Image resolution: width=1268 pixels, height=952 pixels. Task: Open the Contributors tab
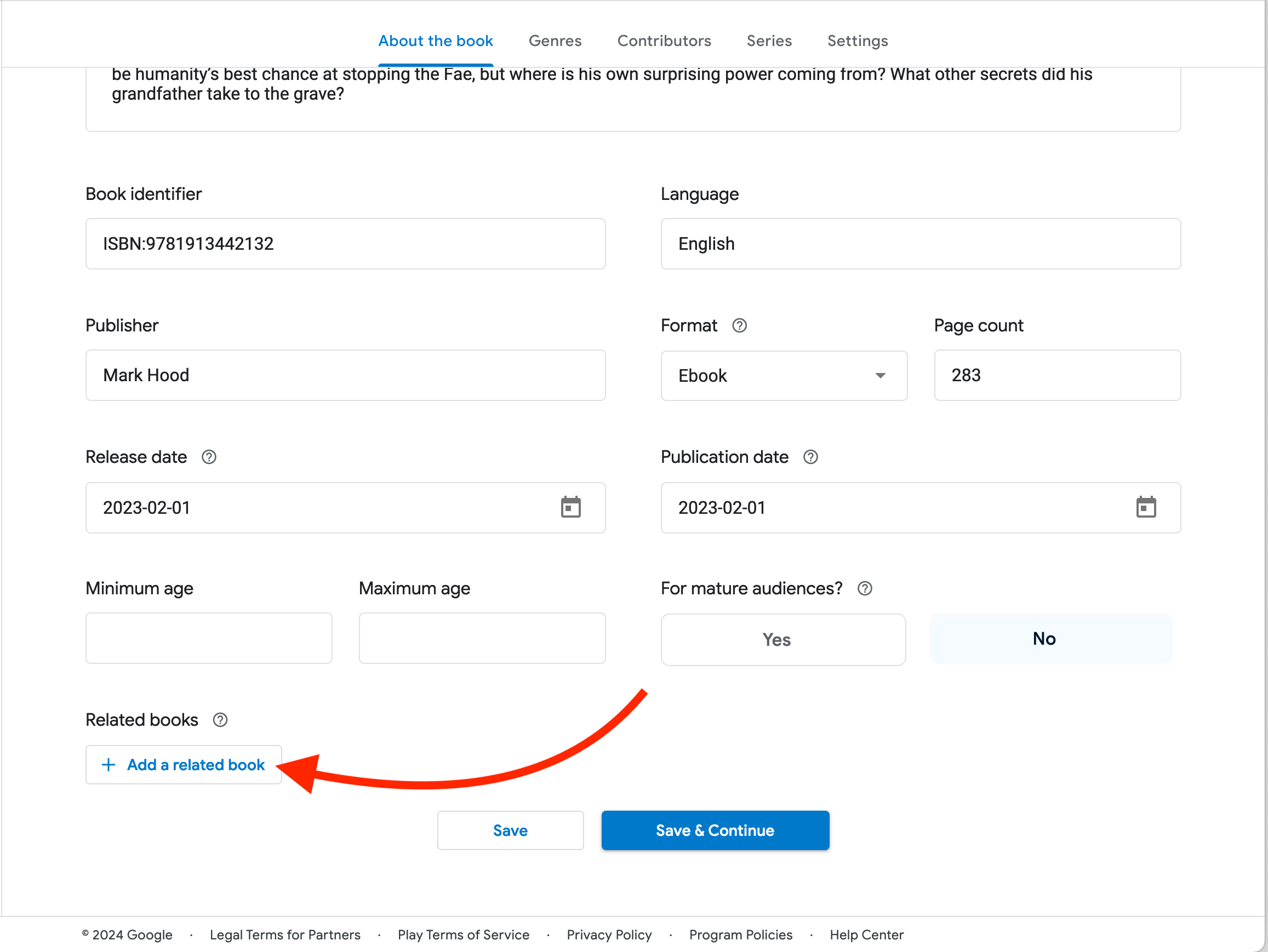664,41
